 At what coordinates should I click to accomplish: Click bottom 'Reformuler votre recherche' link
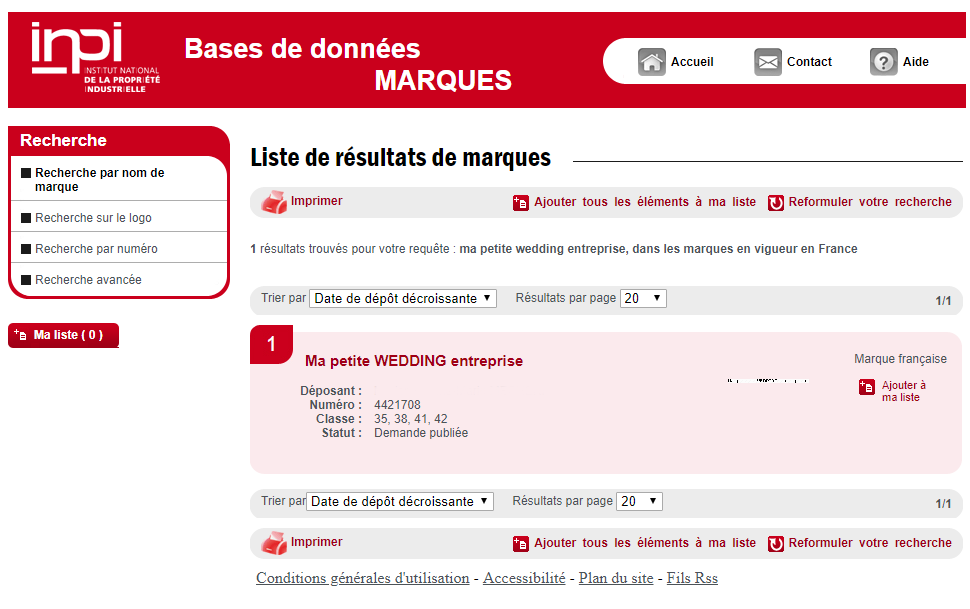tap(870, 543)
